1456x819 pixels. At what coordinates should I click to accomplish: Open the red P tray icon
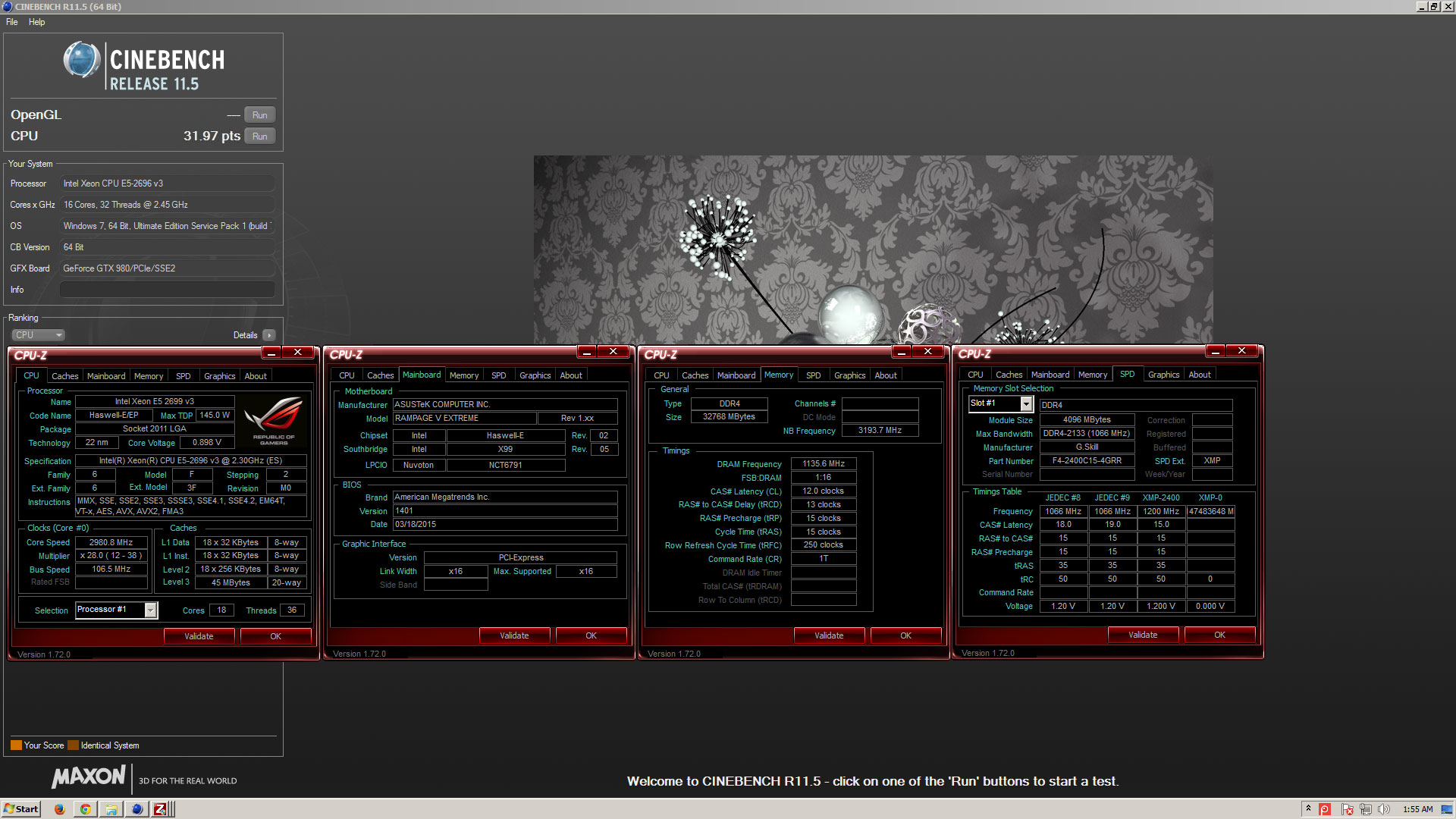[1325, 809]
